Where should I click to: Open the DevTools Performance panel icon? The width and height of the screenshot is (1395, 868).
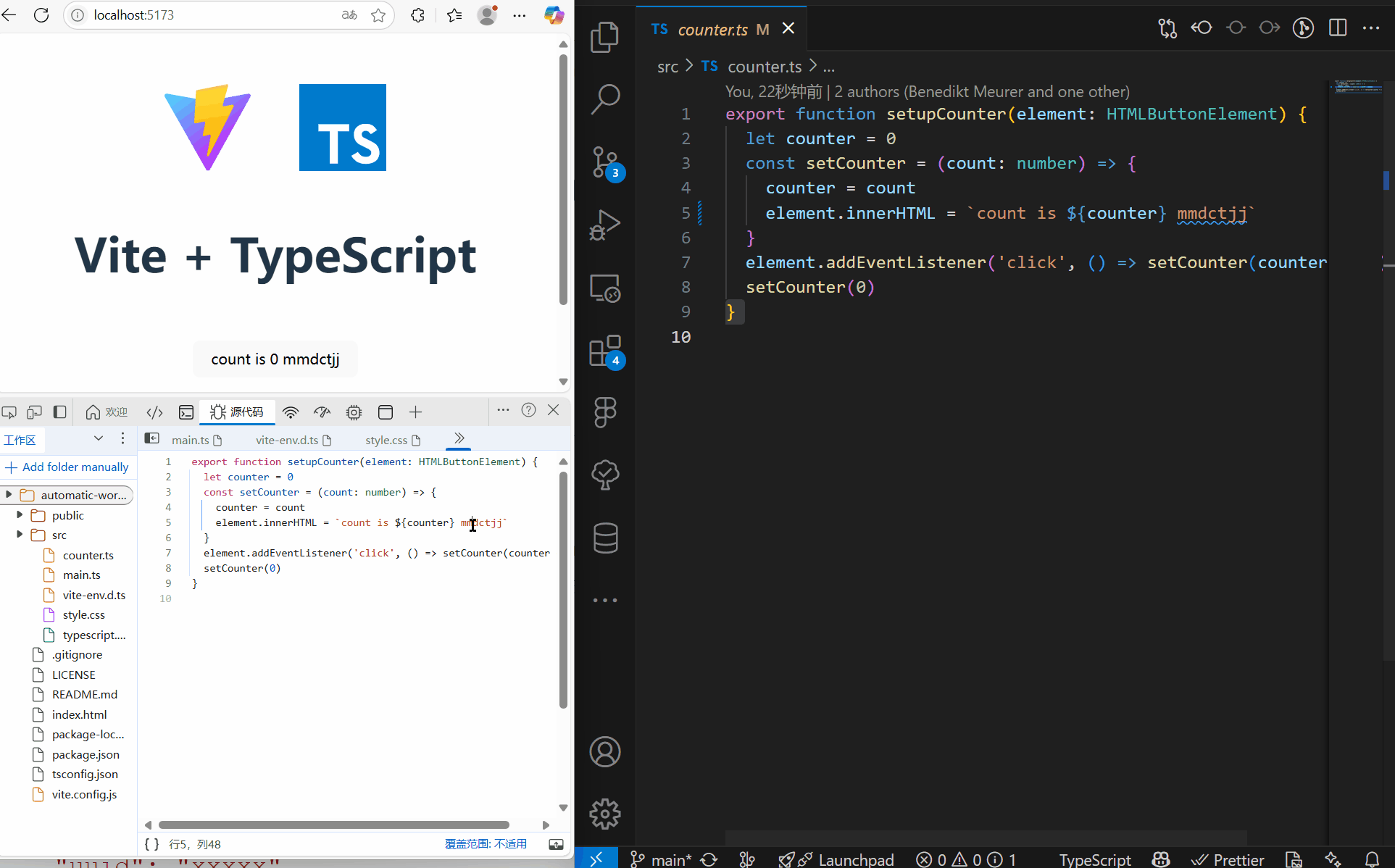[x=322, y=412]
